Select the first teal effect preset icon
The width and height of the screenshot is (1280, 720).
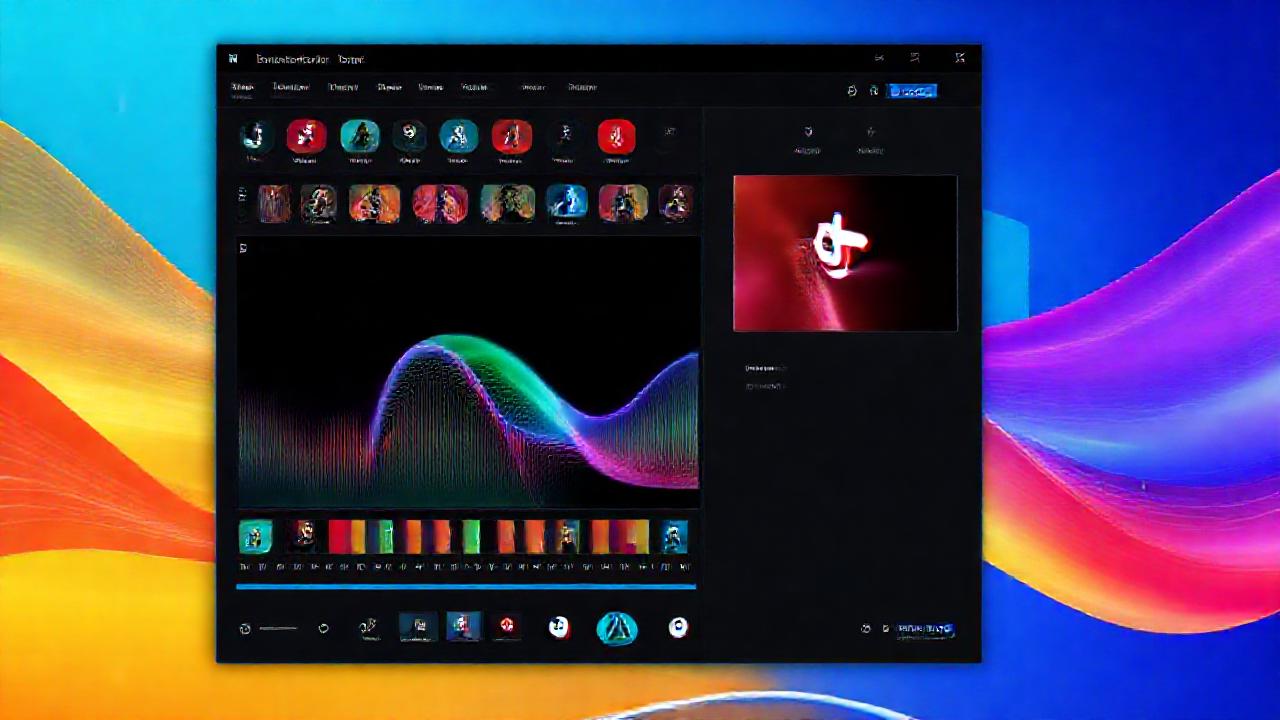point(359,138)
